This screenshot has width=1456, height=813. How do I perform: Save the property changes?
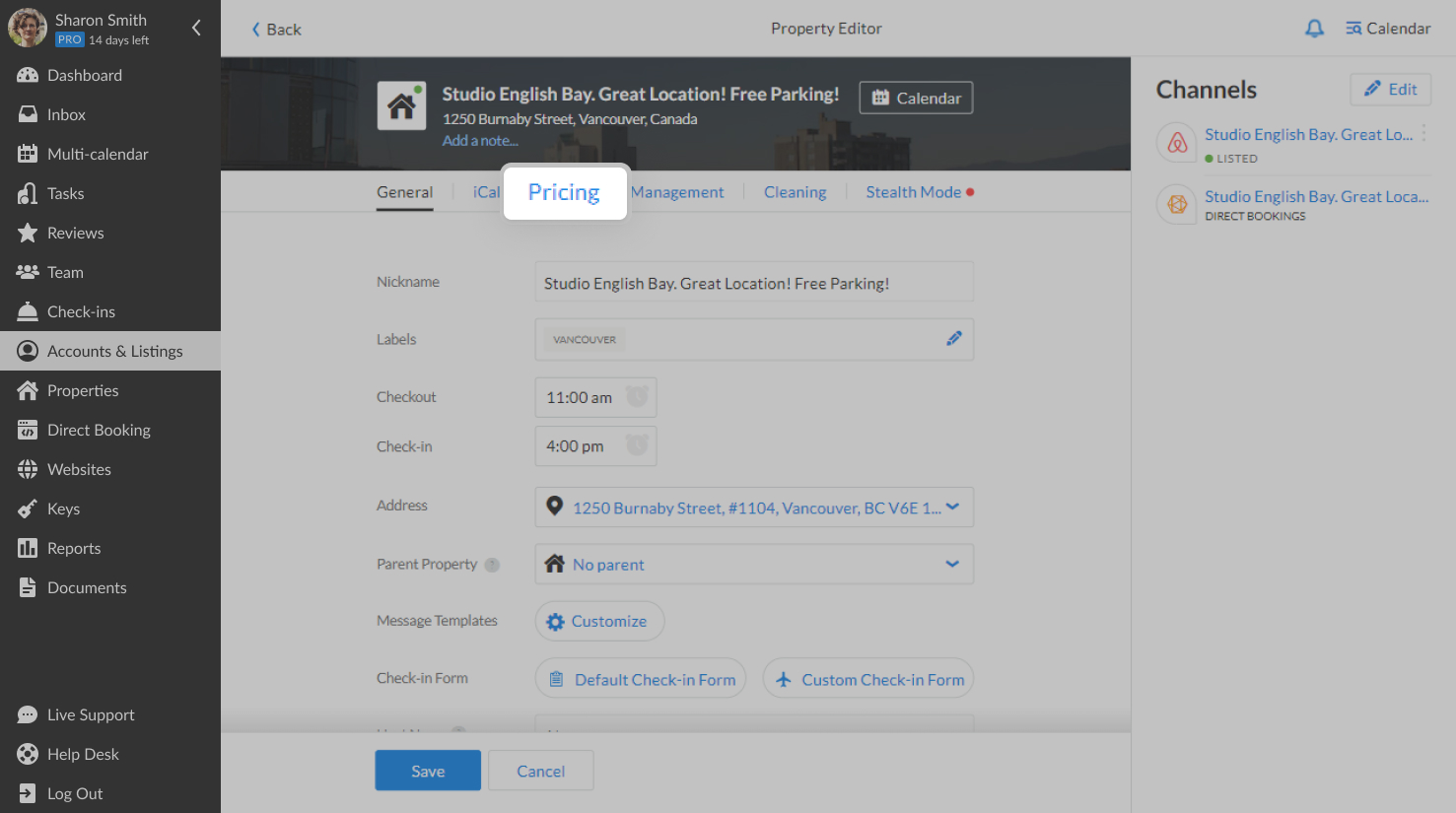coord(427,771)
